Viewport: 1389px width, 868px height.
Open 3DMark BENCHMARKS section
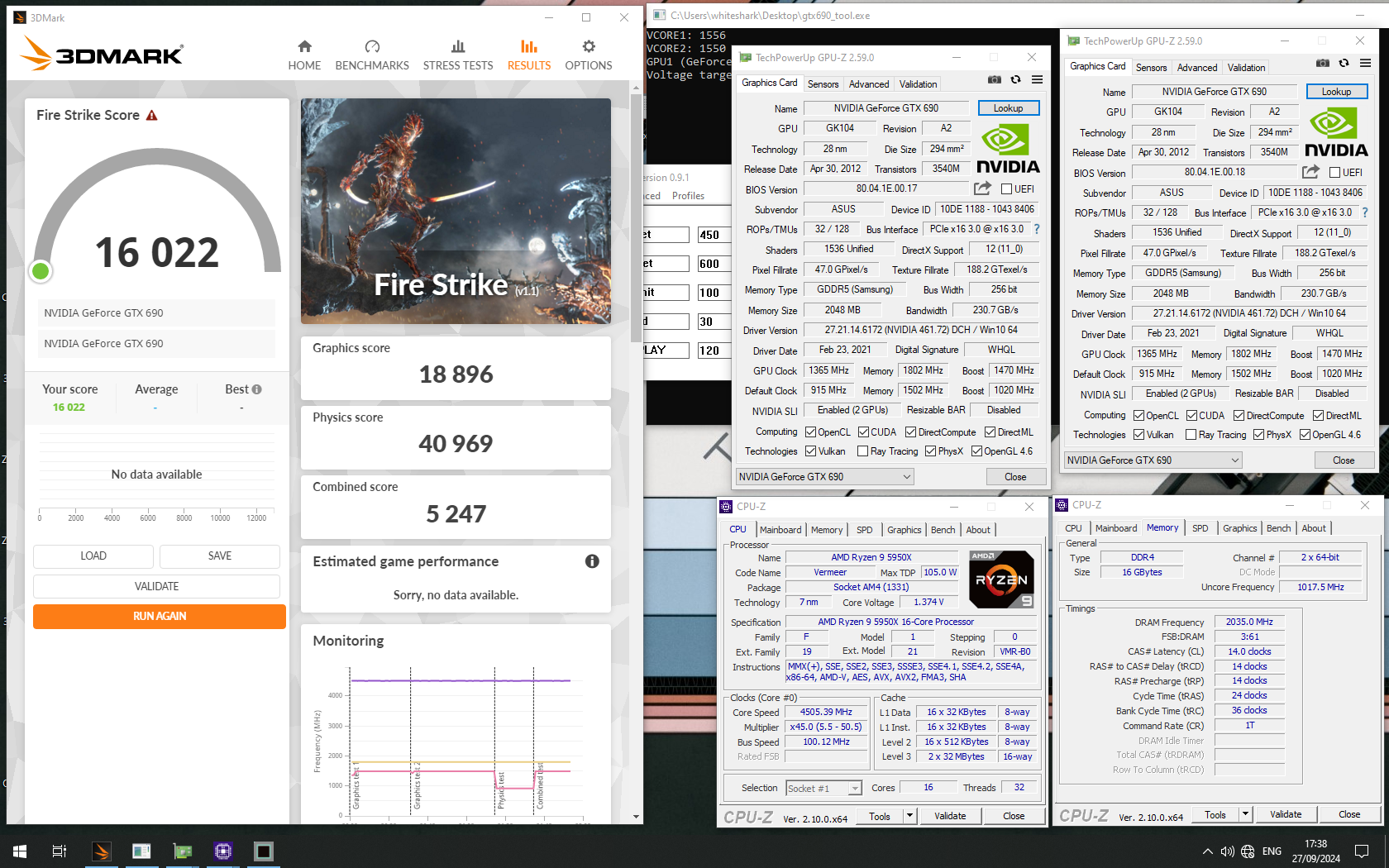372,55
